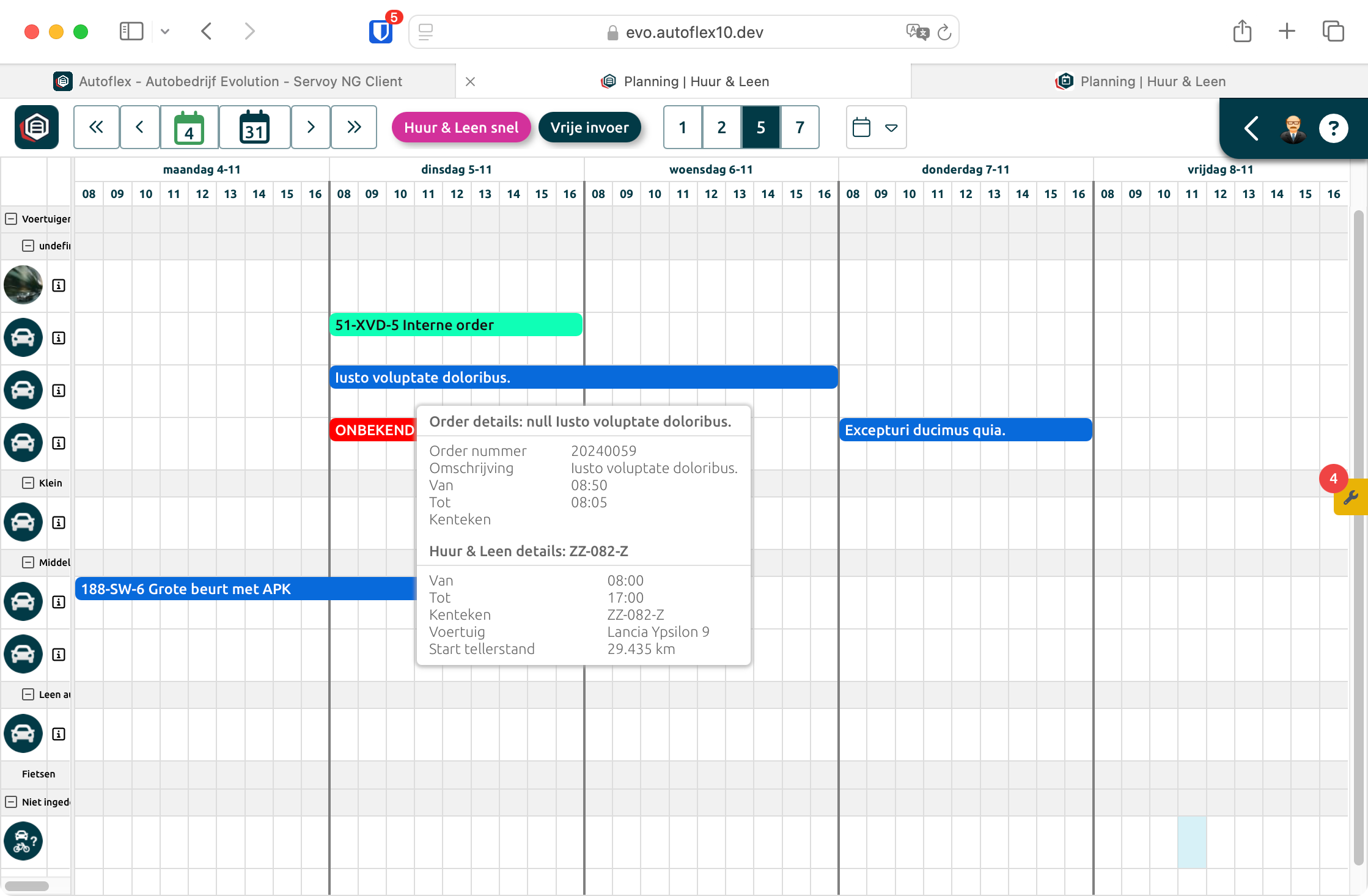
Task: Open the month calendar icon showing 31
Action: point(254,127)
